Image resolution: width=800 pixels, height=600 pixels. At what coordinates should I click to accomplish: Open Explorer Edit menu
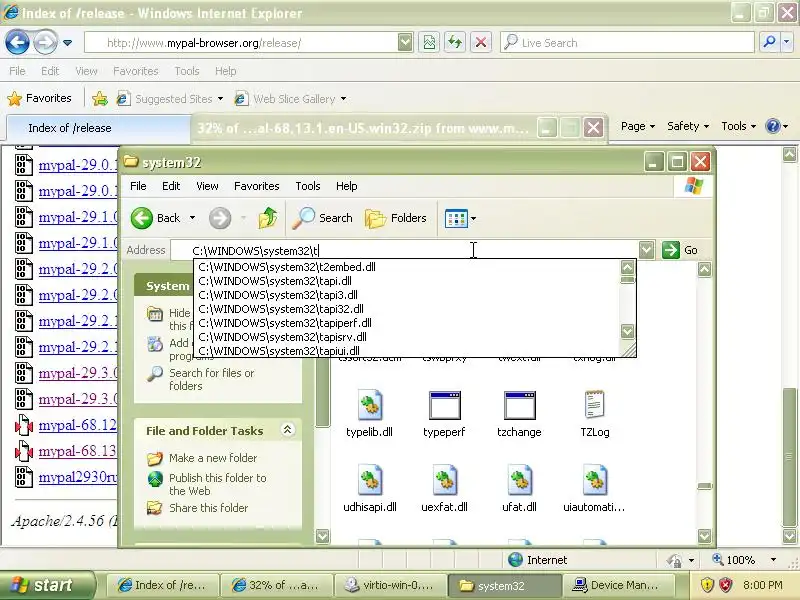coord(171,186)
